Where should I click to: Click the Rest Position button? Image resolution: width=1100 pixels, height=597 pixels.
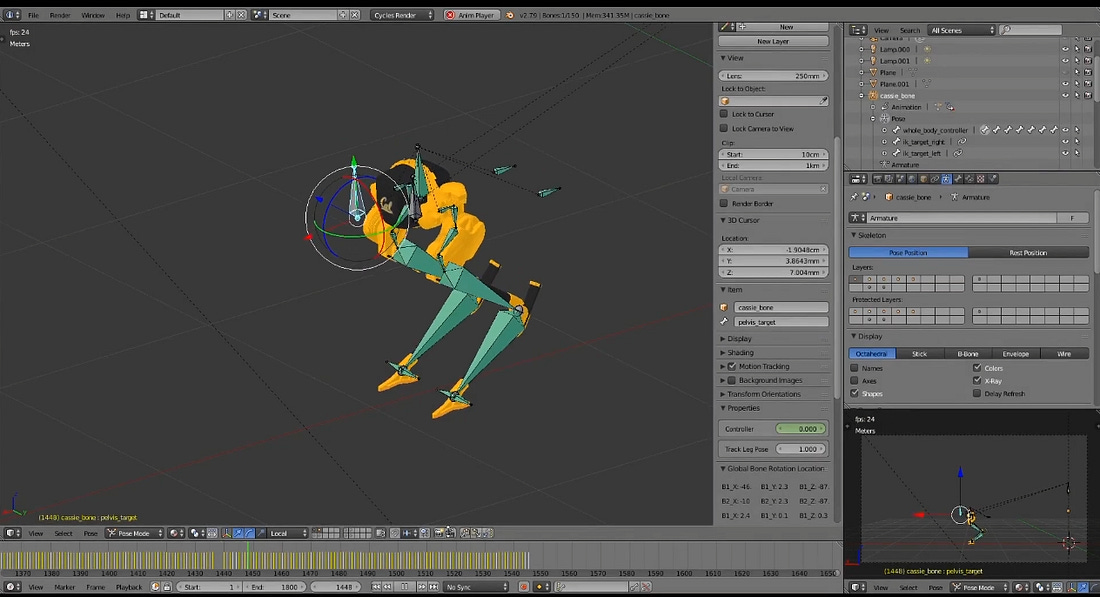click(x=1028, y=253)
